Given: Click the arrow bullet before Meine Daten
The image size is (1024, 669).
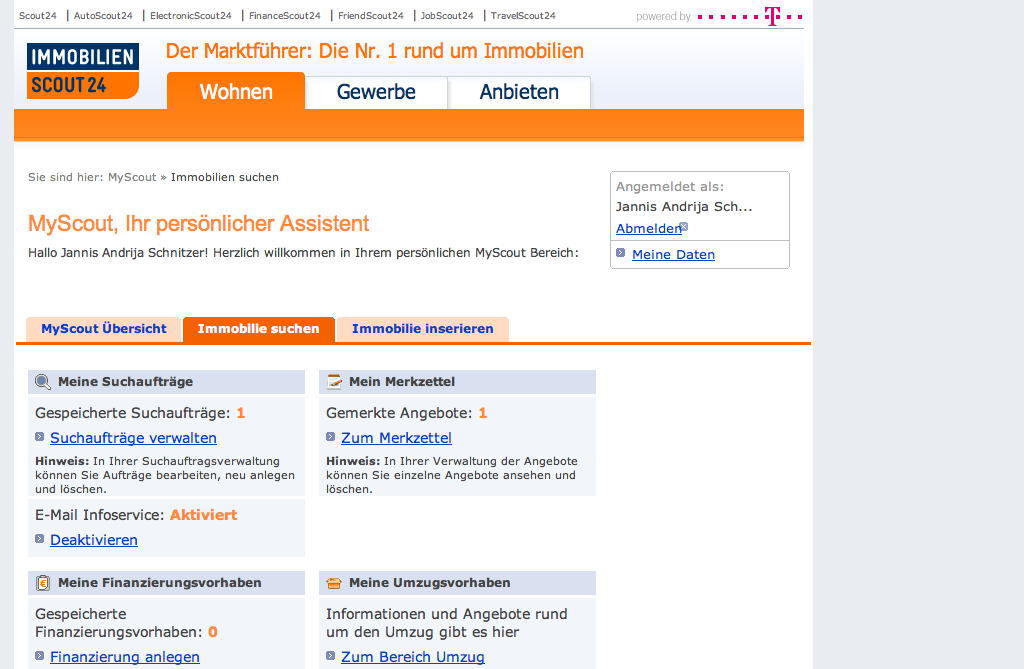Looking at the screenshot, I should [x=620, y=253].
